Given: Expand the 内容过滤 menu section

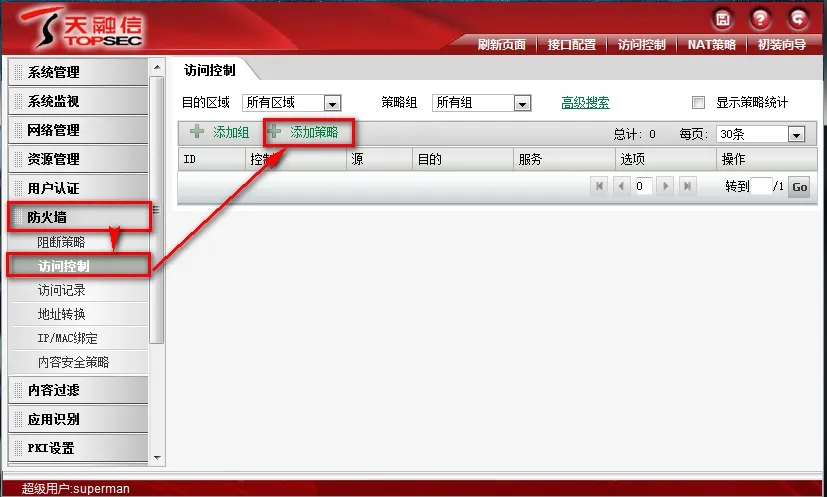Looking at the screenshot, I should (x=78, y=390).
